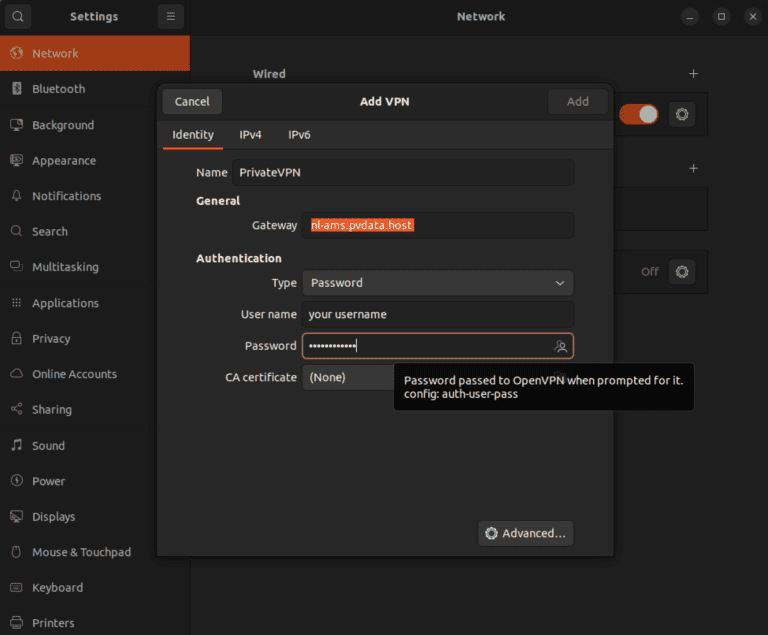Expand the authentication Type dropdown
Viewport: 768px width, 635px height.
(437, 283)
